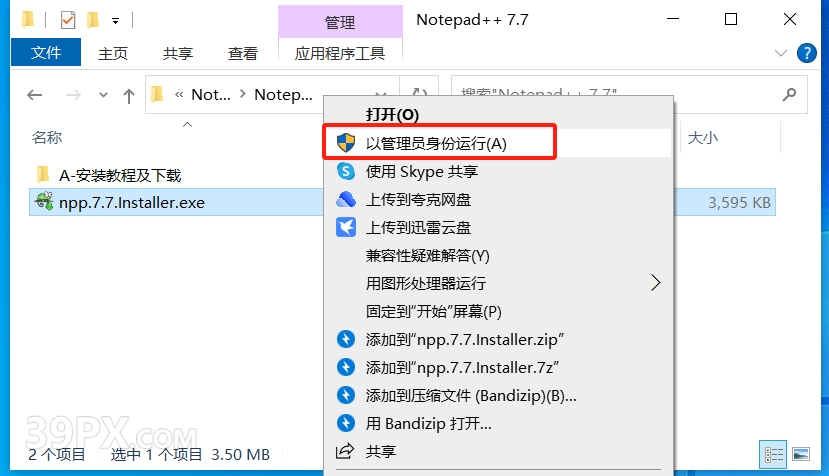829x476 pixels.
Task: Click the breadcrumb overflow double chevron
Action: 179,95
